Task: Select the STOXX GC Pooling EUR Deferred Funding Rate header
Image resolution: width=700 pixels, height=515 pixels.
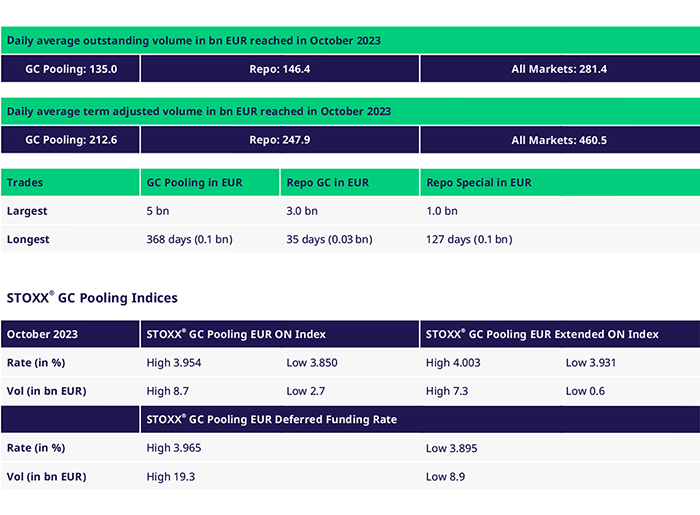Action: pyautogui.click(x=272, y=420)
